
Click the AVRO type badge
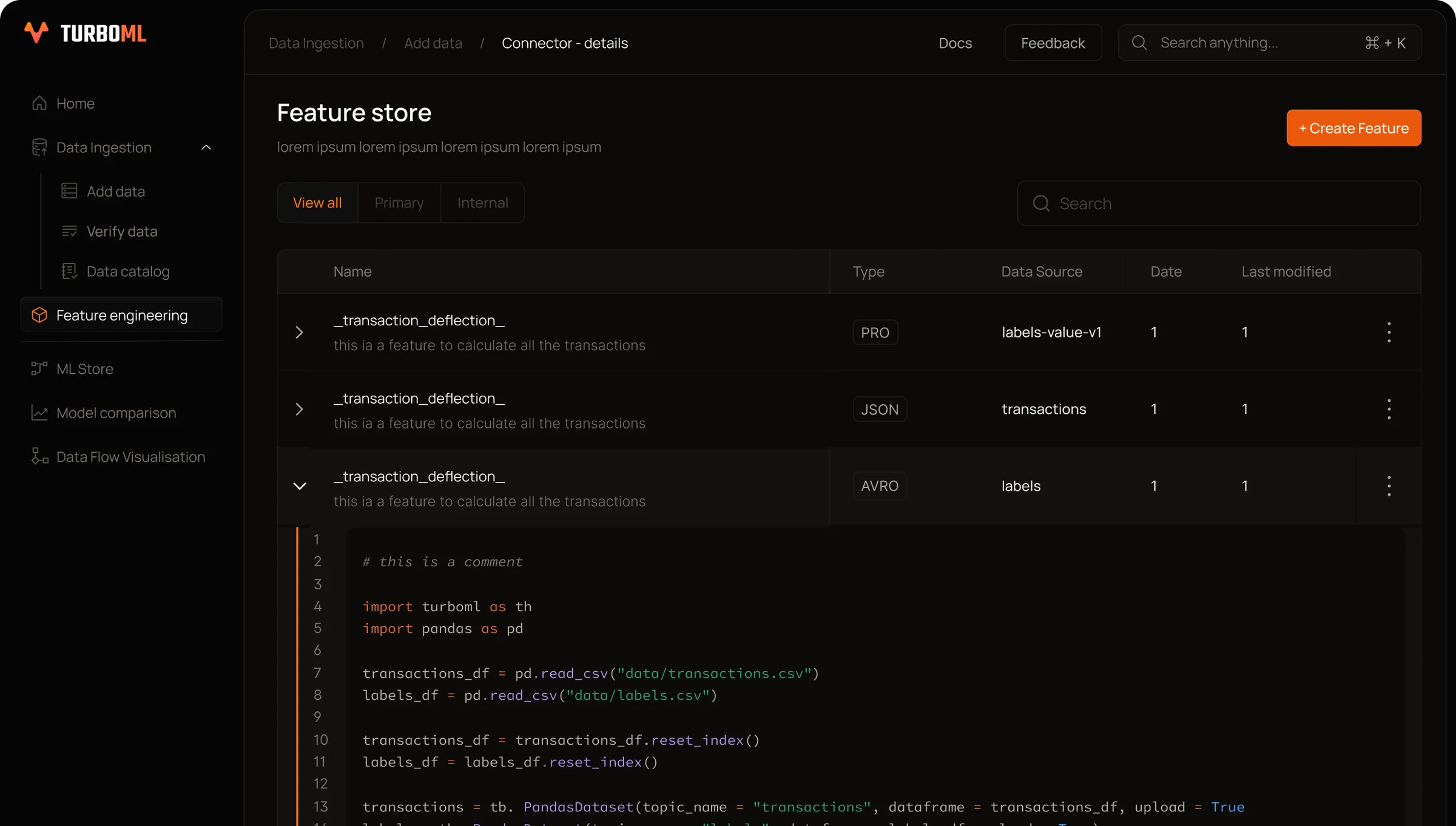880,486
